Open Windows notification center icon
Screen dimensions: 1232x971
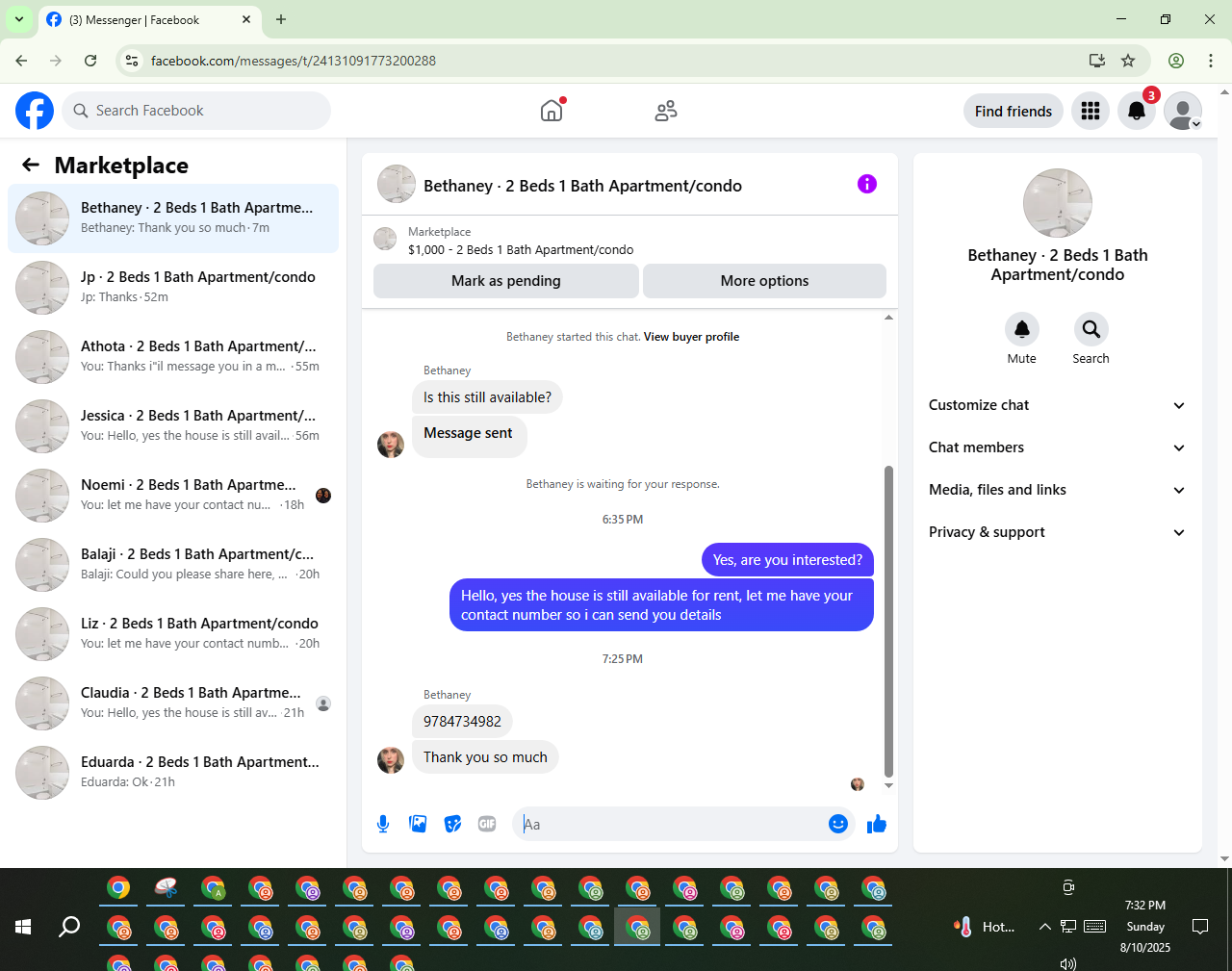point(1200,927)
